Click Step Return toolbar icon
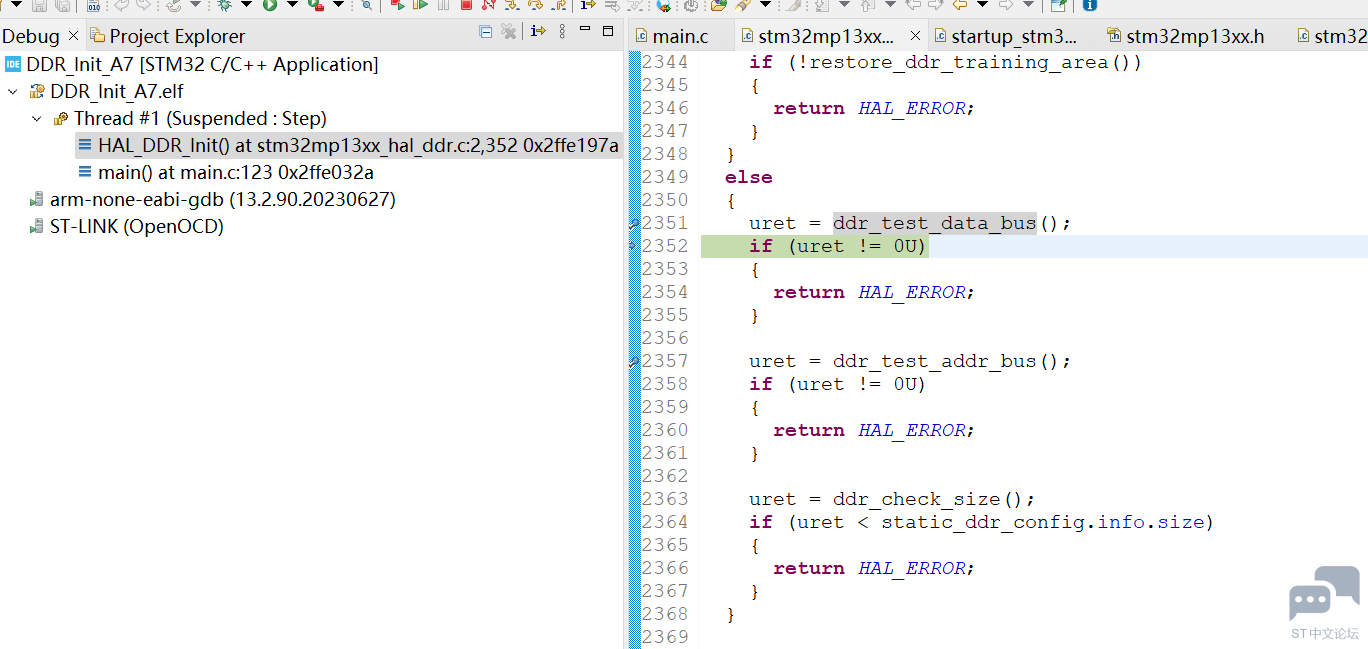 [558, 5]
